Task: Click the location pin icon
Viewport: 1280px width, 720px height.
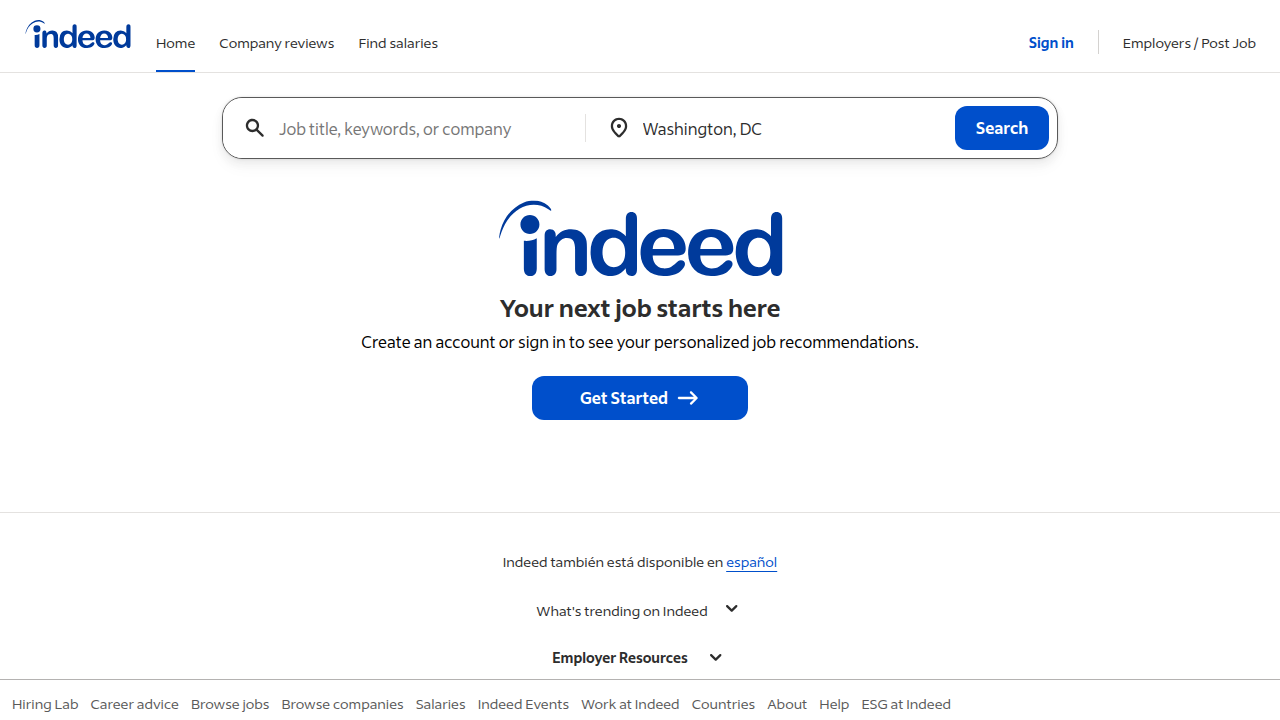Action: pyautogui.click(x=619, y=128)
